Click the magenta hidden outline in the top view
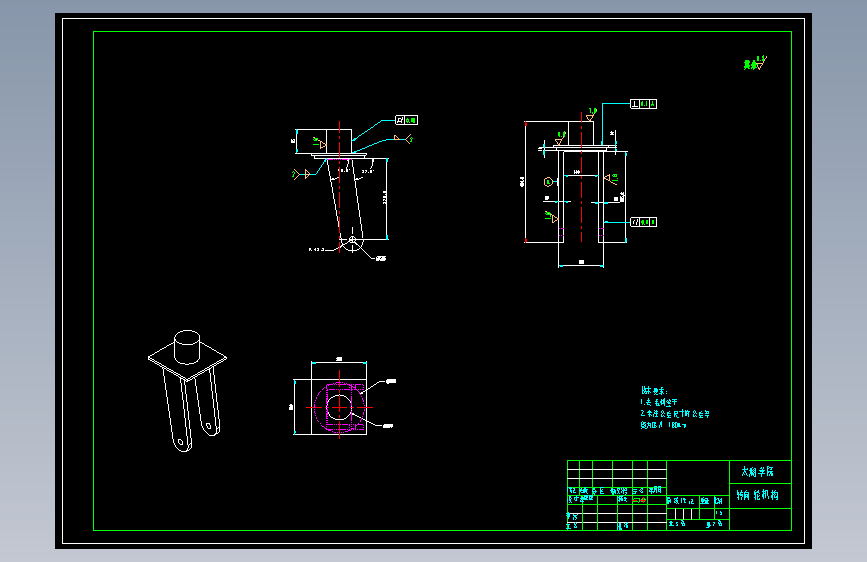 tap(339, 407)
